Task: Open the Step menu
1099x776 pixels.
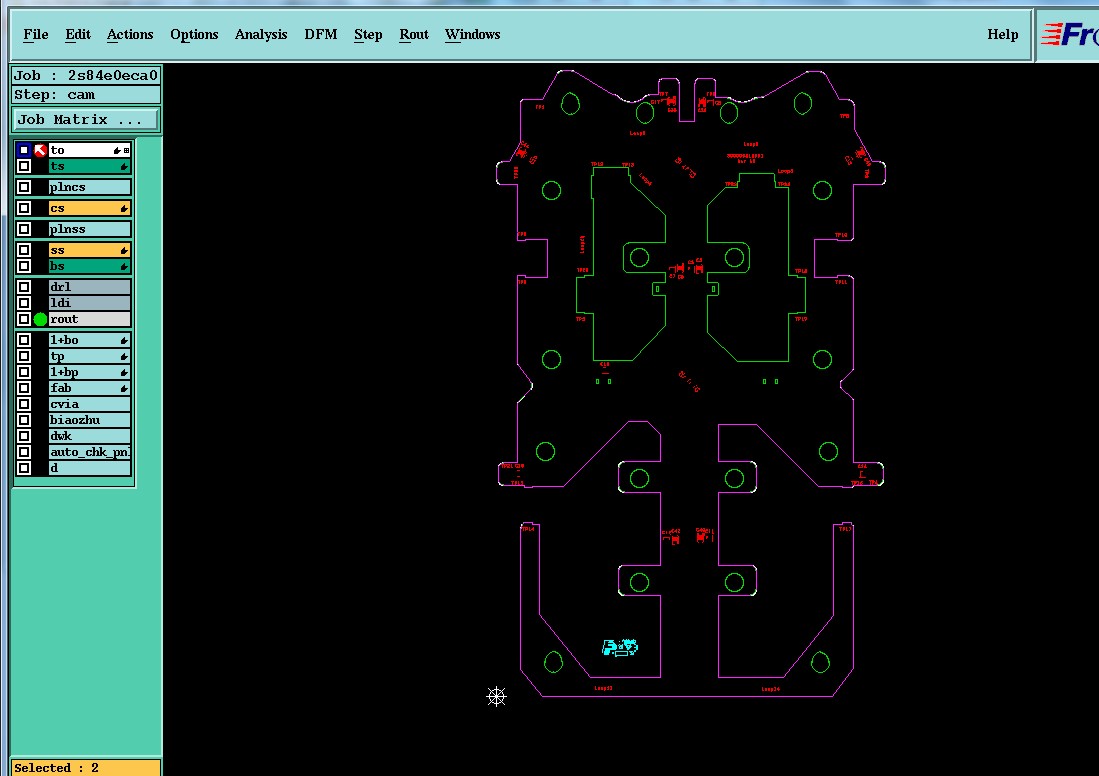Action: [x=368, y=34]
